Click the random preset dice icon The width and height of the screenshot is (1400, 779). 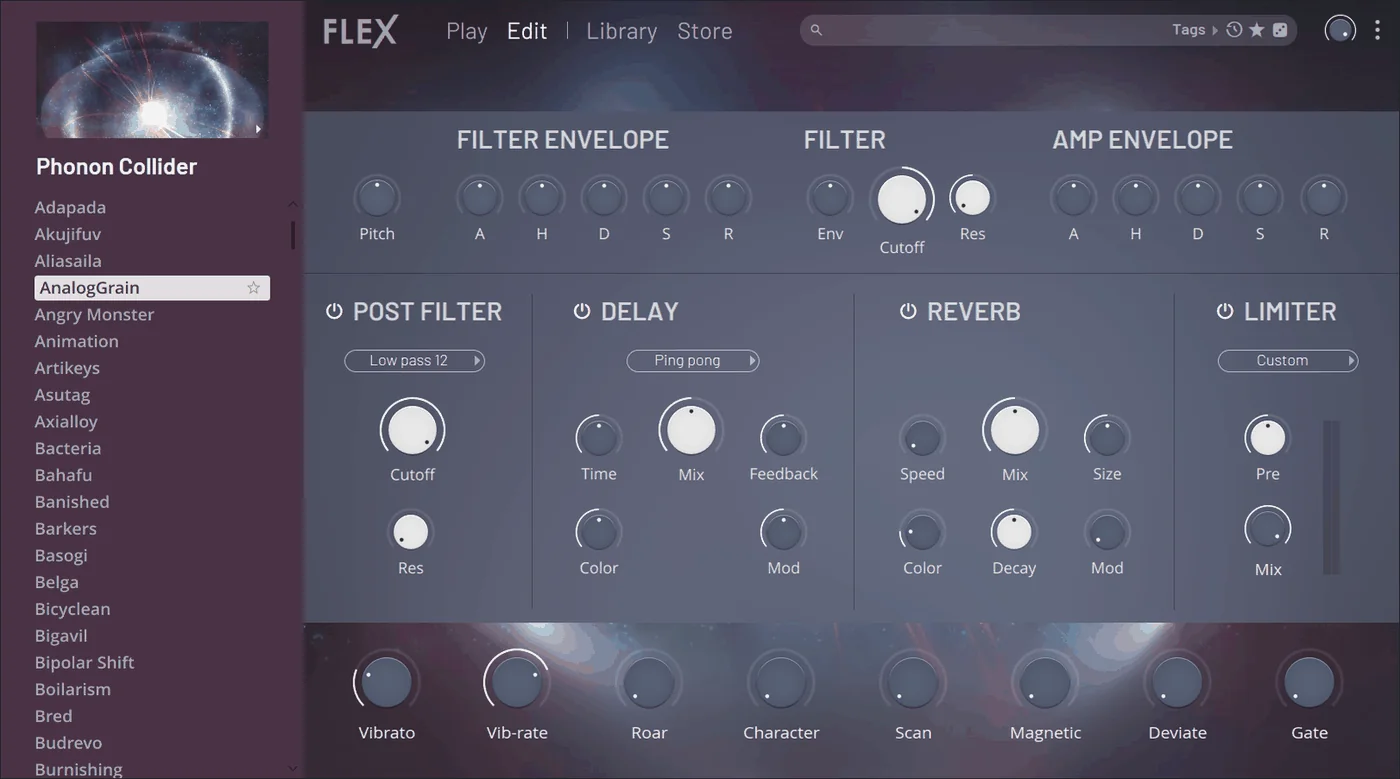tap(1280, 30)
